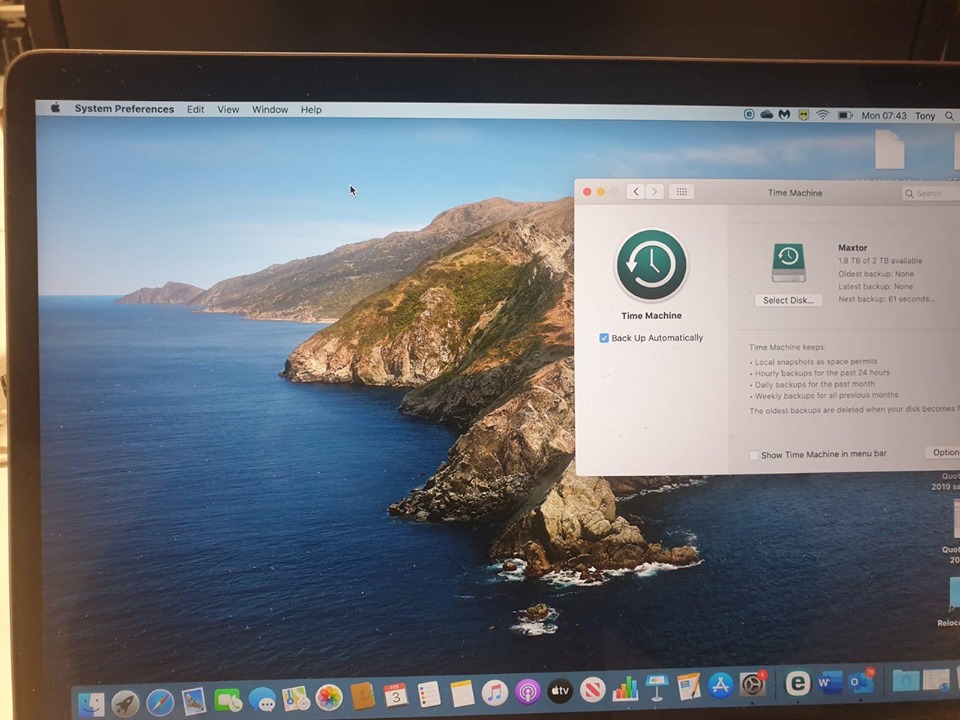Click the Select Disk button
960x720 pixels.
coord(788,300)
